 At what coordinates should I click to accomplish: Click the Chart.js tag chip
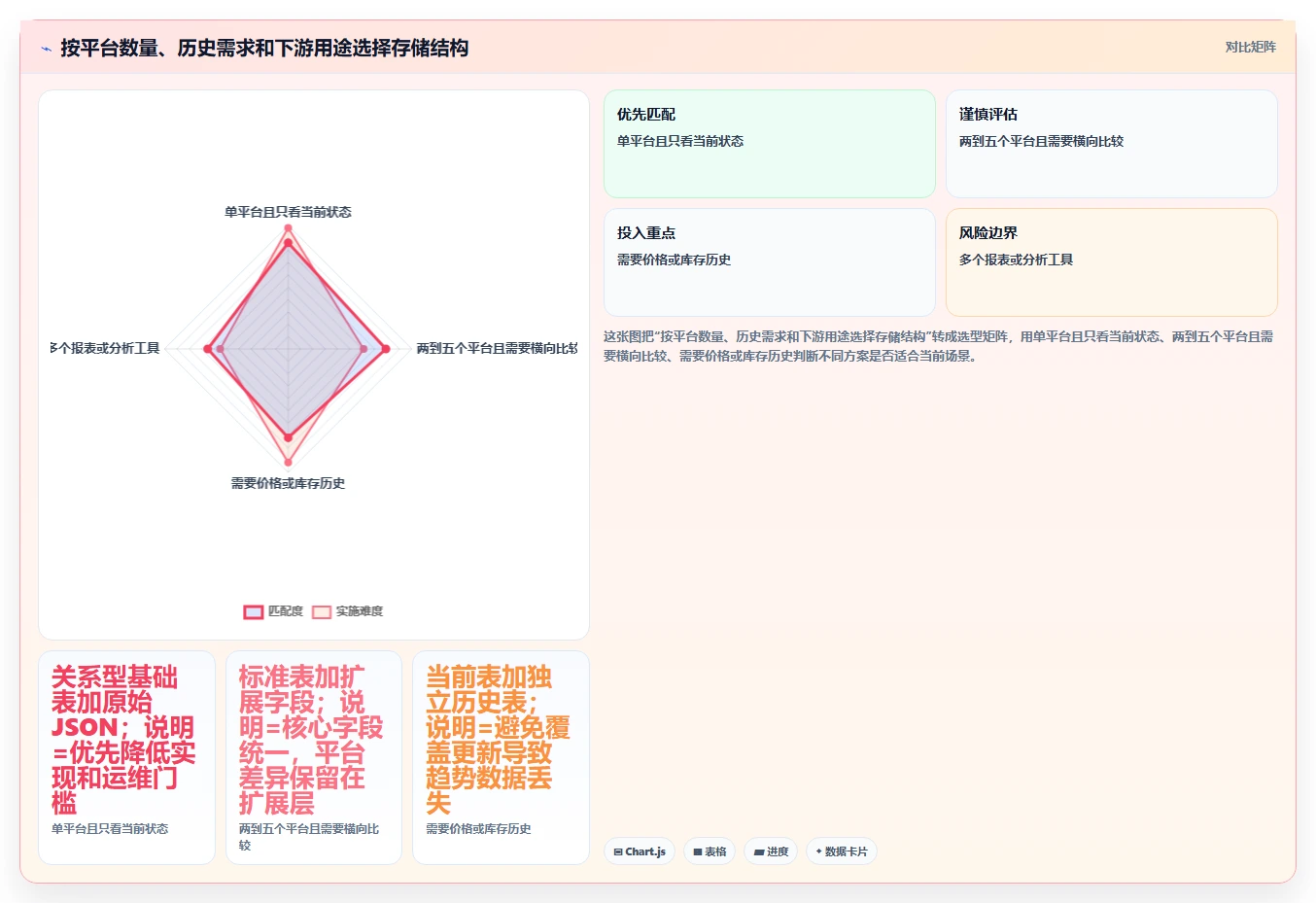pos(640,851)
